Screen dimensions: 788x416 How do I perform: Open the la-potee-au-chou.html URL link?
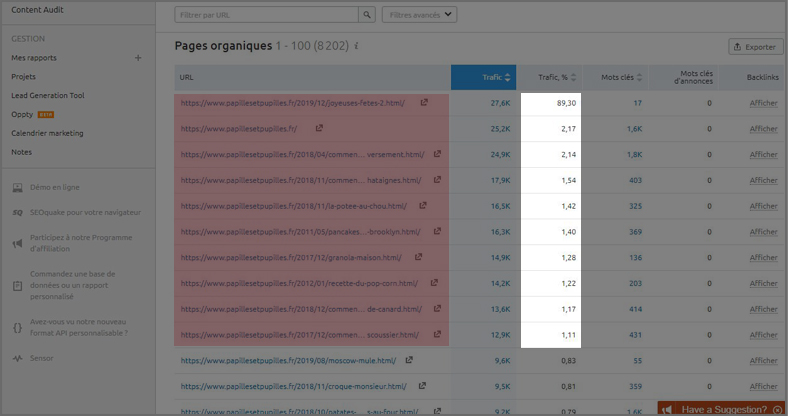point(293,206)
